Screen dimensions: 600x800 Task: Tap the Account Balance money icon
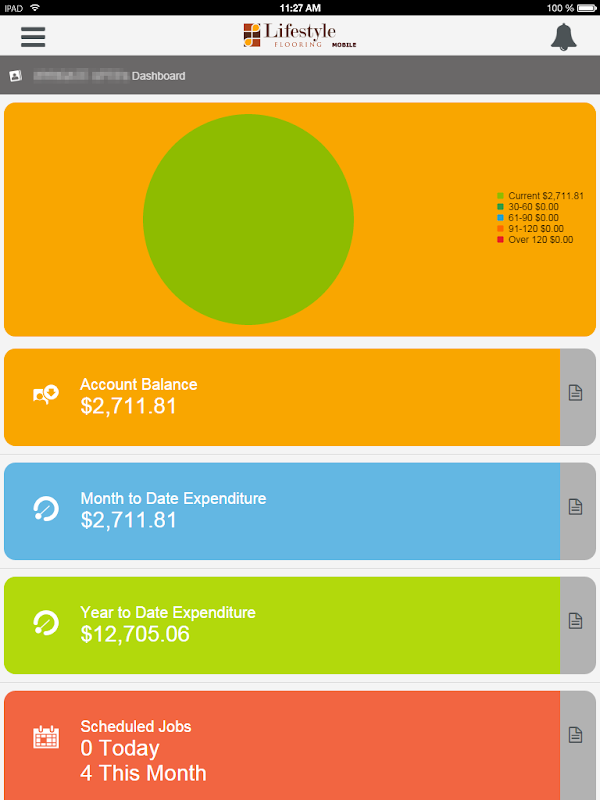pyautogui.click(x=46, y=395)
